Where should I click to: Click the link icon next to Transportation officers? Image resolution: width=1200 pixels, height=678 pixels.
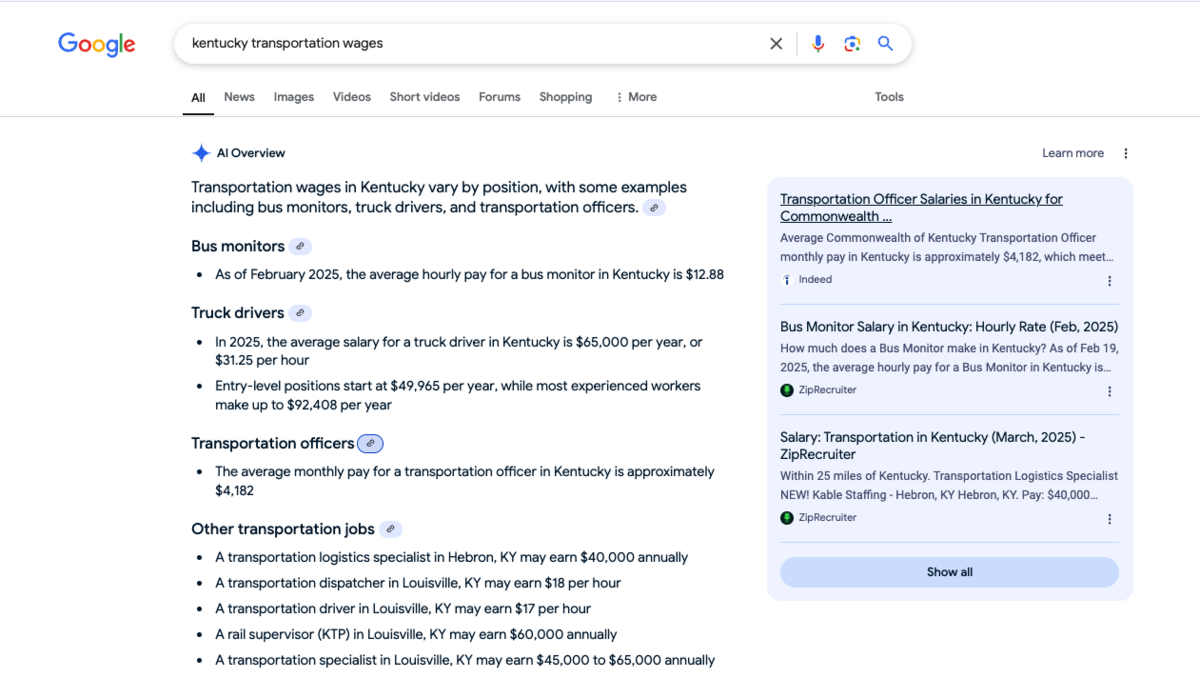(x=370, y=442)
